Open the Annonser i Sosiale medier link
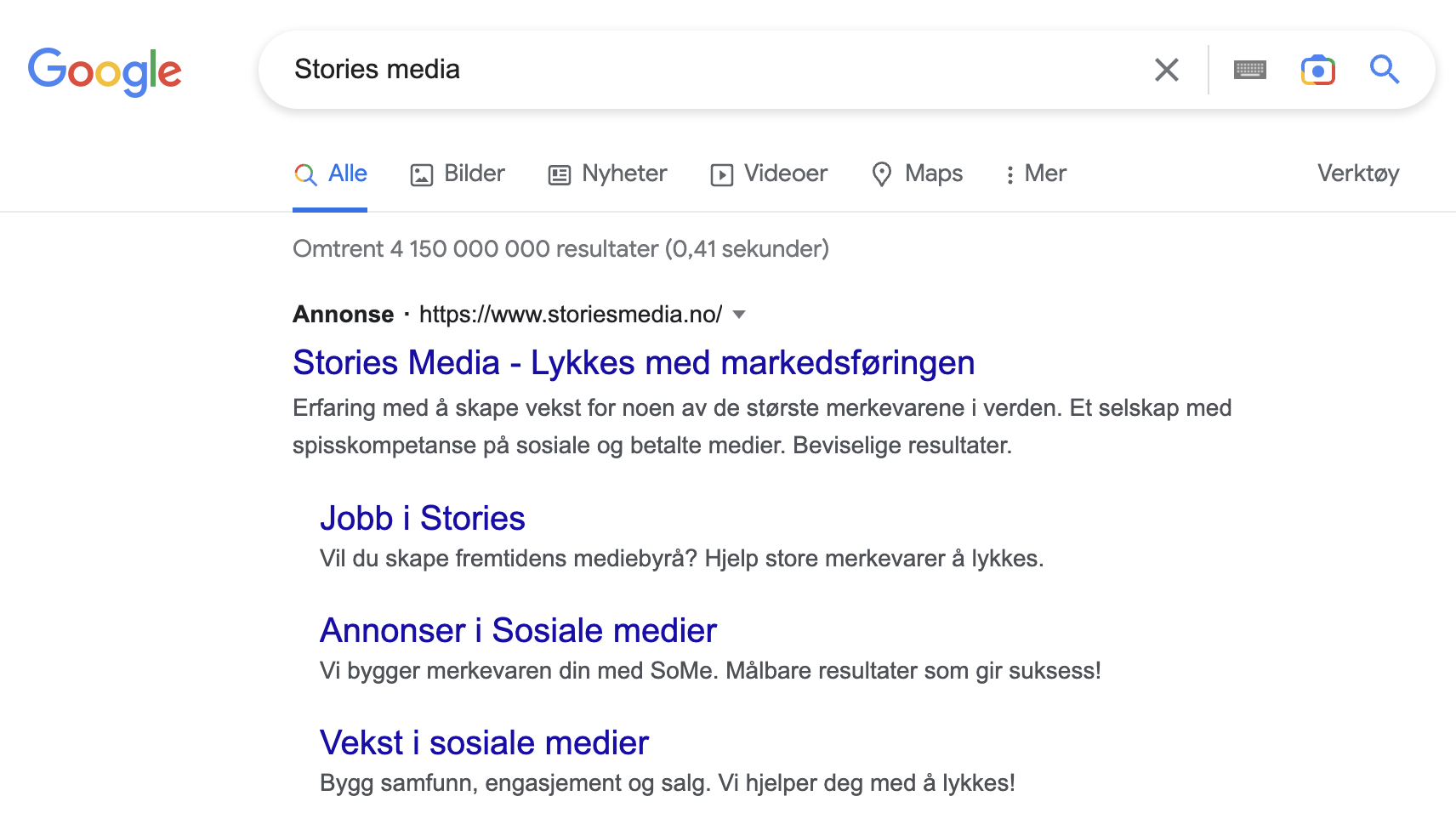 point(519,631)
